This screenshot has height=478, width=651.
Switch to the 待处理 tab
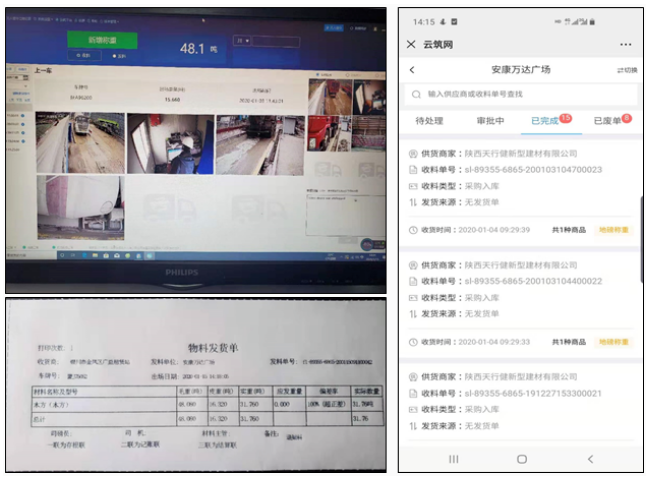tap(429, 121)
